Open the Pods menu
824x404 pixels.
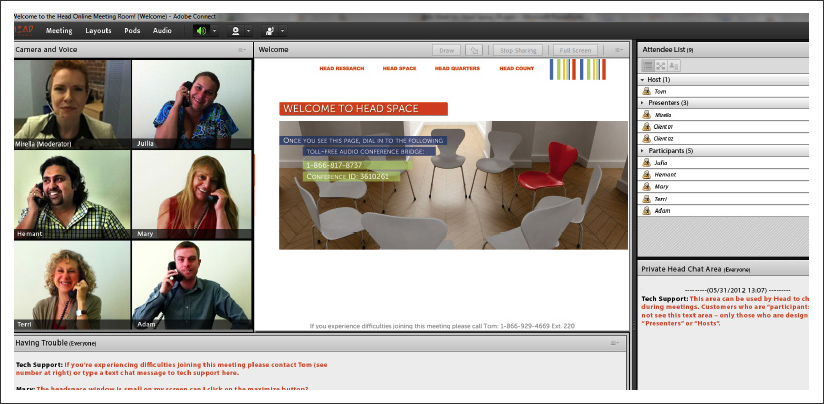pos(132,31)
